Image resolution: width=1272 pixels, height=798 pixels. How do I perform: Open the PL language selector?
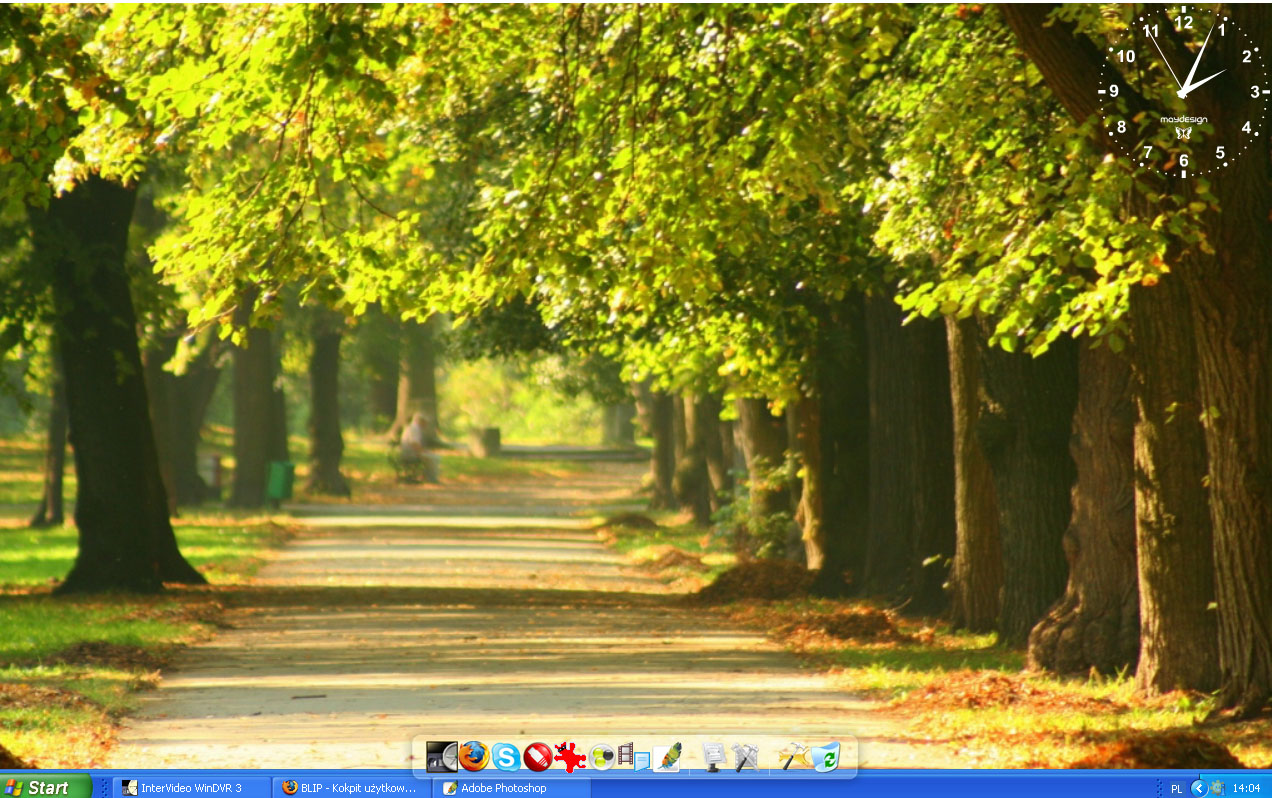click(x=1176, y=788)
